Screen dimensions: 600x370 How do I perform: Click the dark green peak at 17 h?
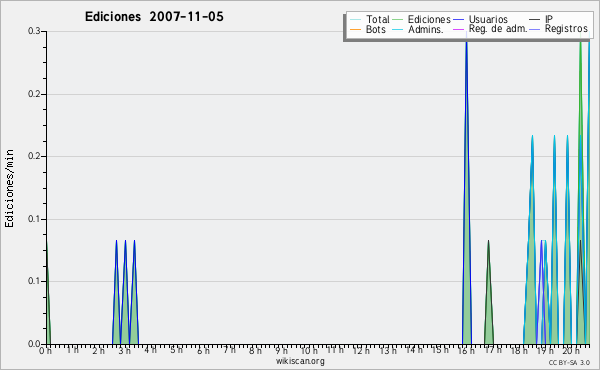(x=489, y=293)
